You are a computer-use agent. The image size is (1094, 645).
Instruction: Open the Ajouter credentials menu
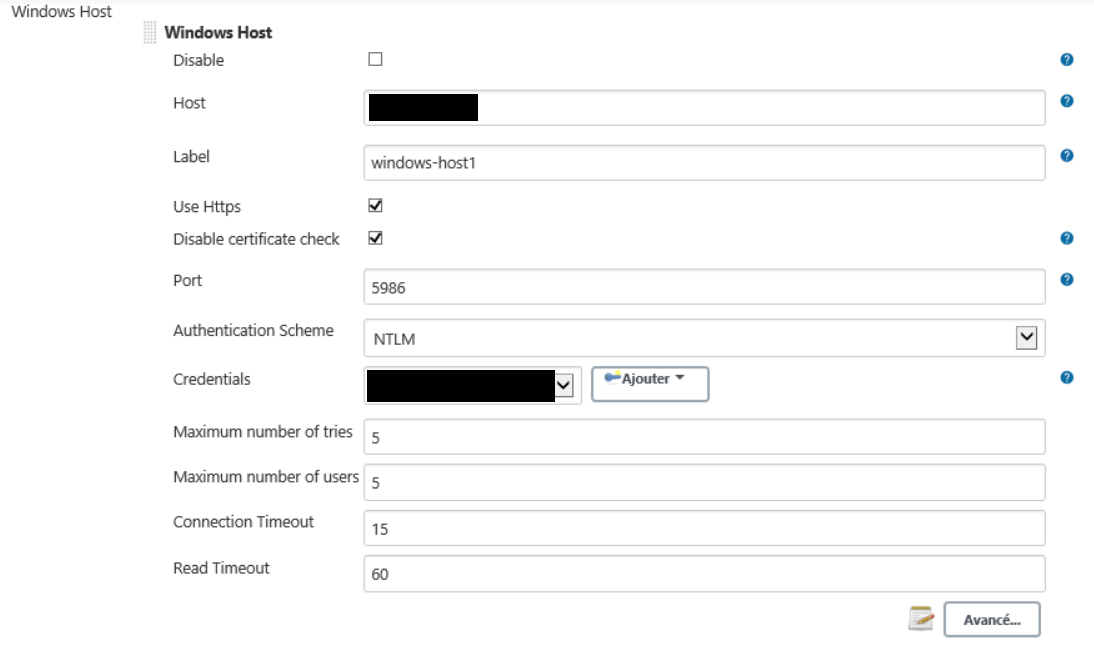650,384
